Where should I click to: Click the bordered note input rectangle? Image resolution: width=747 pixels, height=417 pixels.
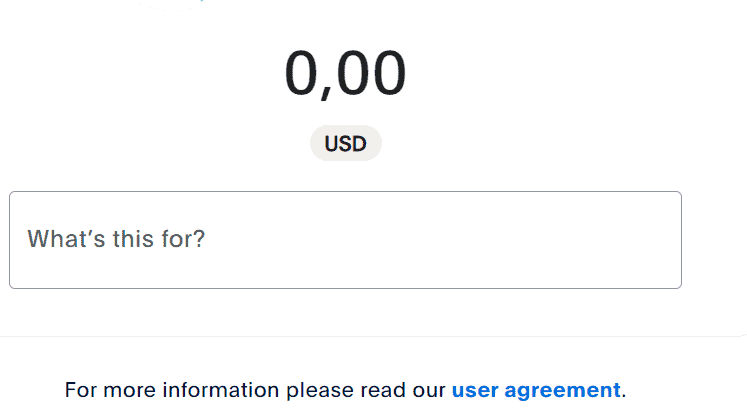(x=345, y=240)
